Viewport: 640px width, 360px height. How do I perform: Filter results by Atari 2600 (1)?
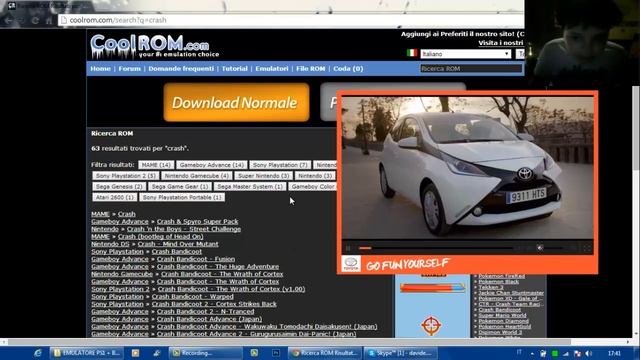[114, 198]
